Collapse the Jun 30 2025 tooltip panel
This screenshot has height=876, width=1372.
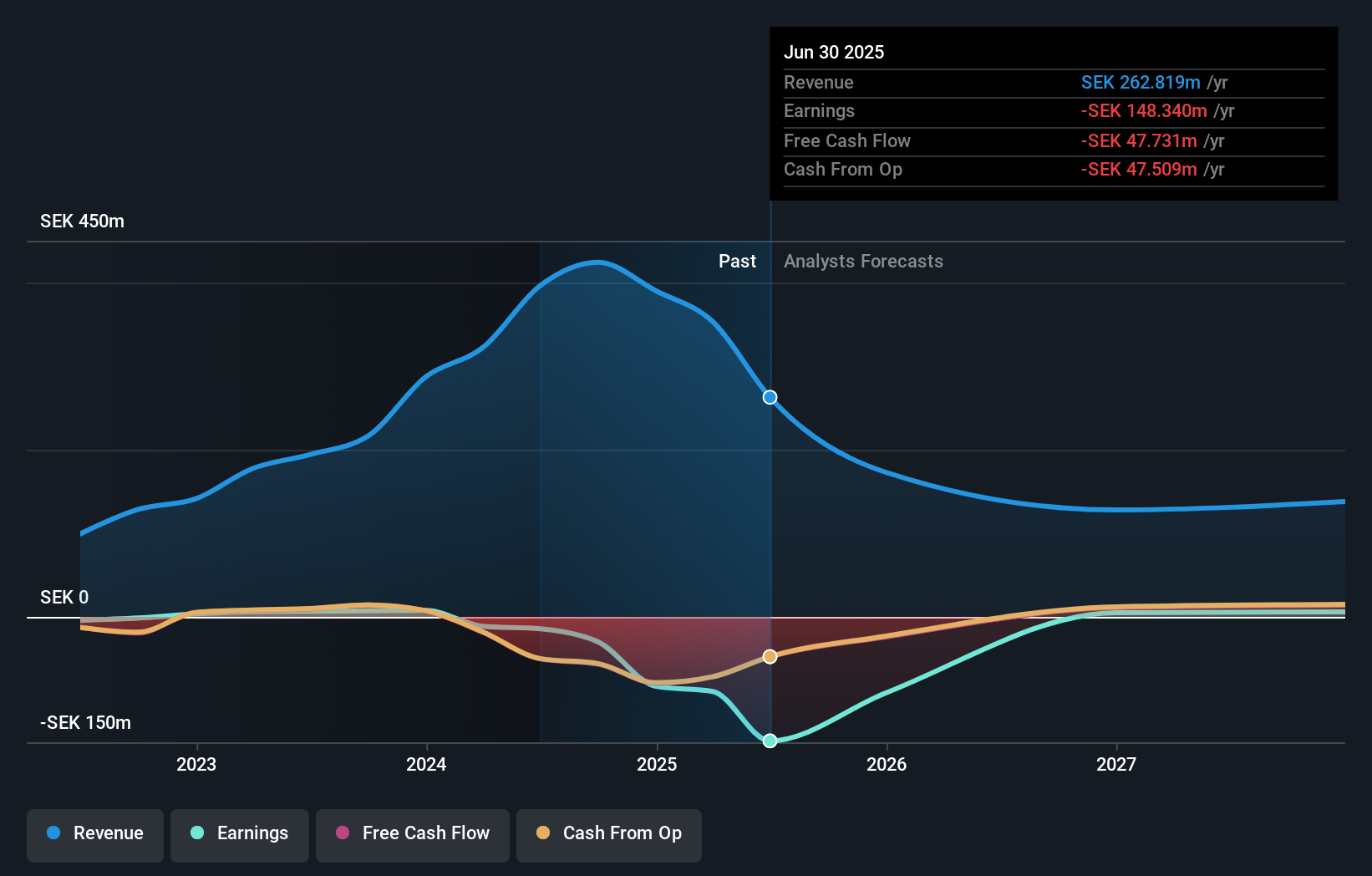pyautogui.click(x=1053, y=115)
